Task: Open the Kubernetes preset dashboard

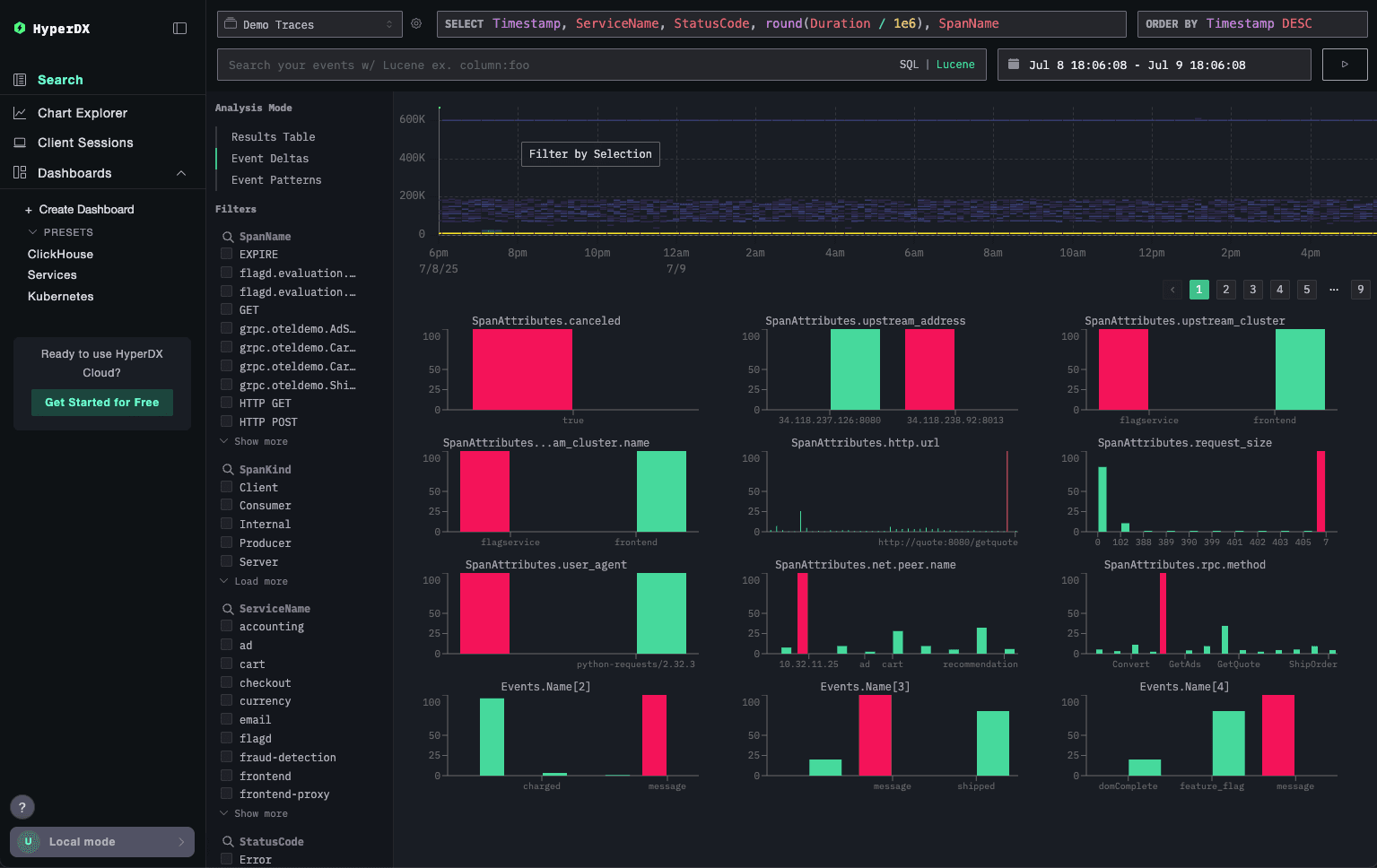Action: pos(60,297)
